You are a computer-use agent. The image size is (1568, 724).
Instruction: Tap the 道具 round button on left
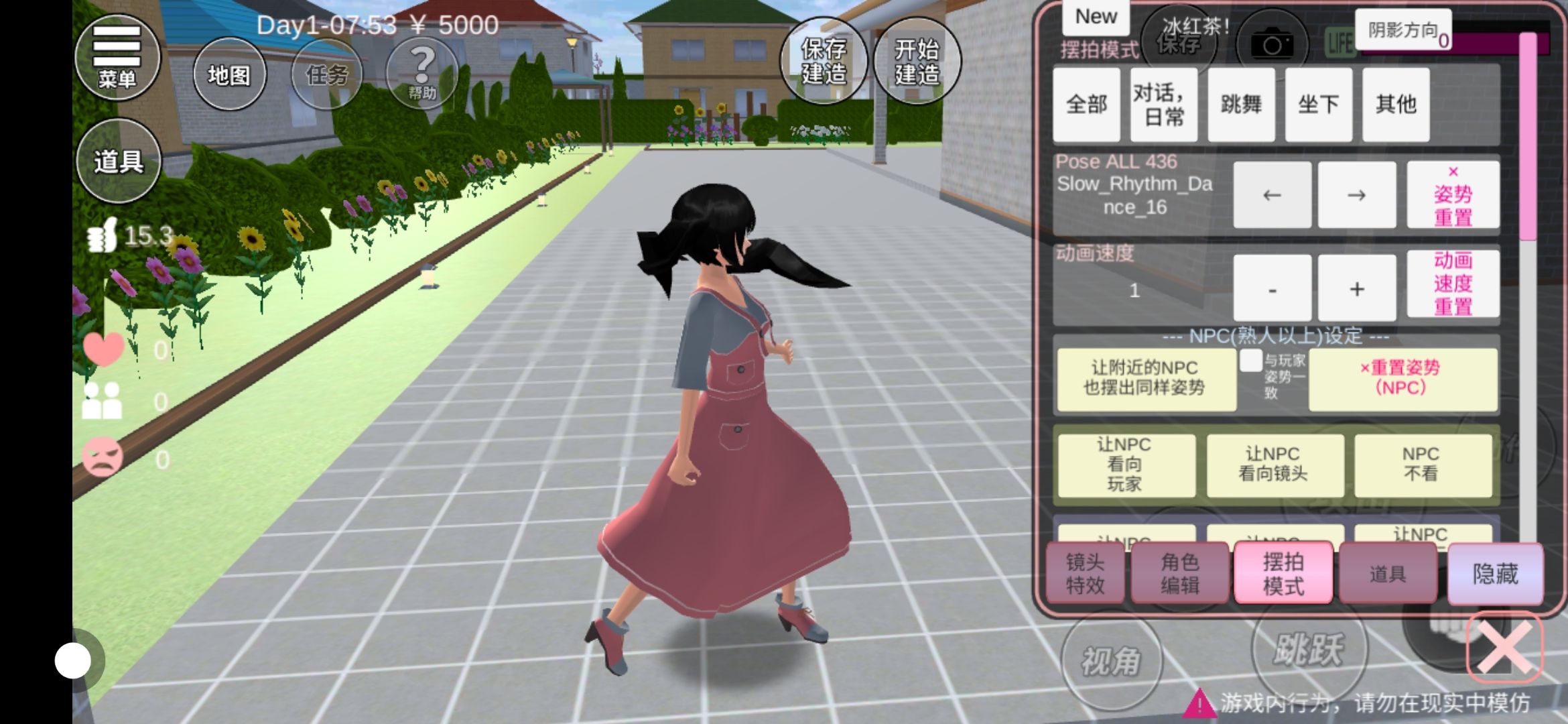pyautogui.click(x=119, y=161)
